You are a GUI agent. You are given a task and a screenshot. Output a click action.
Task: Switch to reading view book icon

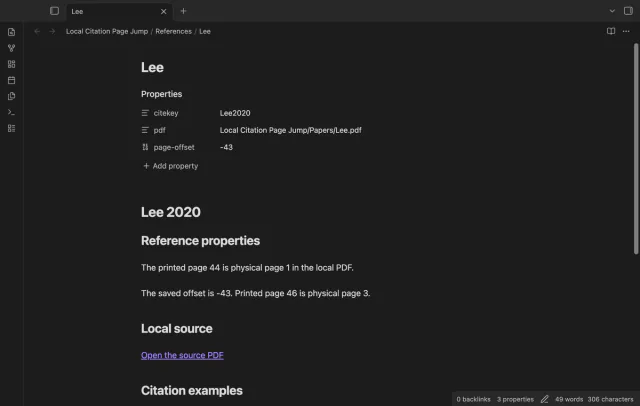(x=611, y=31)
